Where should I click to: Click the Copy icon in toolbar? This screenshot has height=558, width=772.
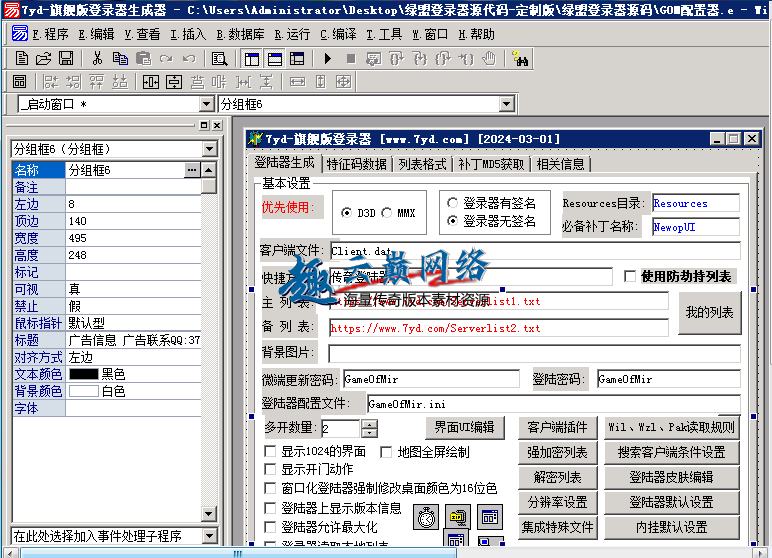[119, 59]
